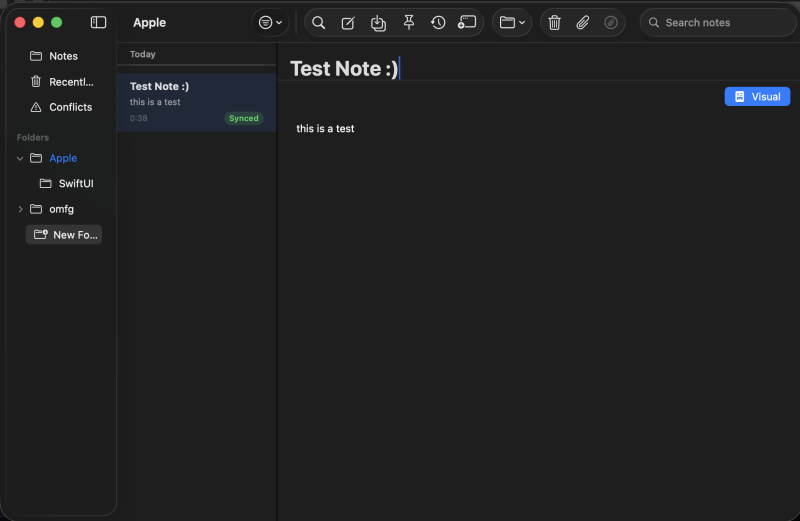Expand the omfg folder chevron
This screenshot has width=800, height=521.
tap(20, 209)
